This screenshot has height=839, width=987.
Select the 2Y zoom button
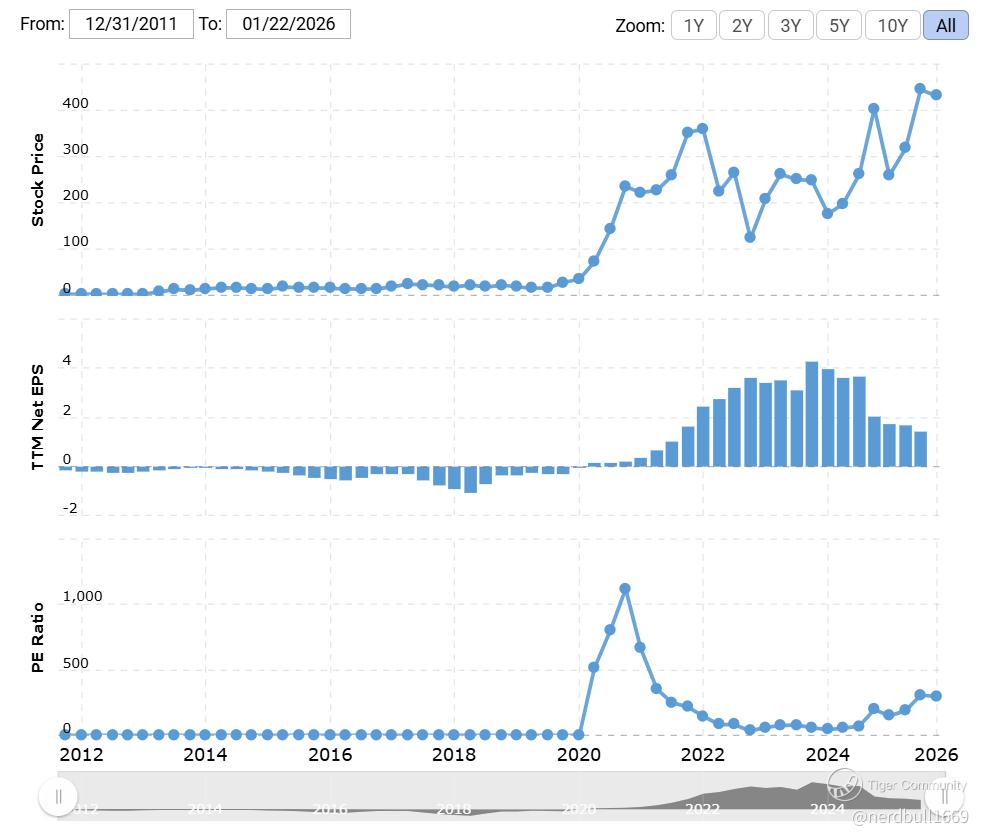click(x=742, y=26)
